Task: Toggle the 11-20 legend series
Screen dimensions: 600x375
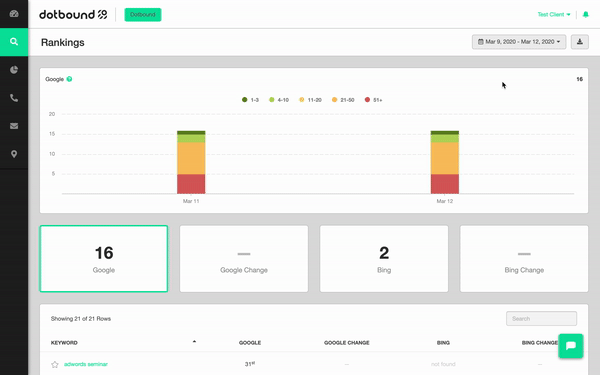Action: point(310,100)
